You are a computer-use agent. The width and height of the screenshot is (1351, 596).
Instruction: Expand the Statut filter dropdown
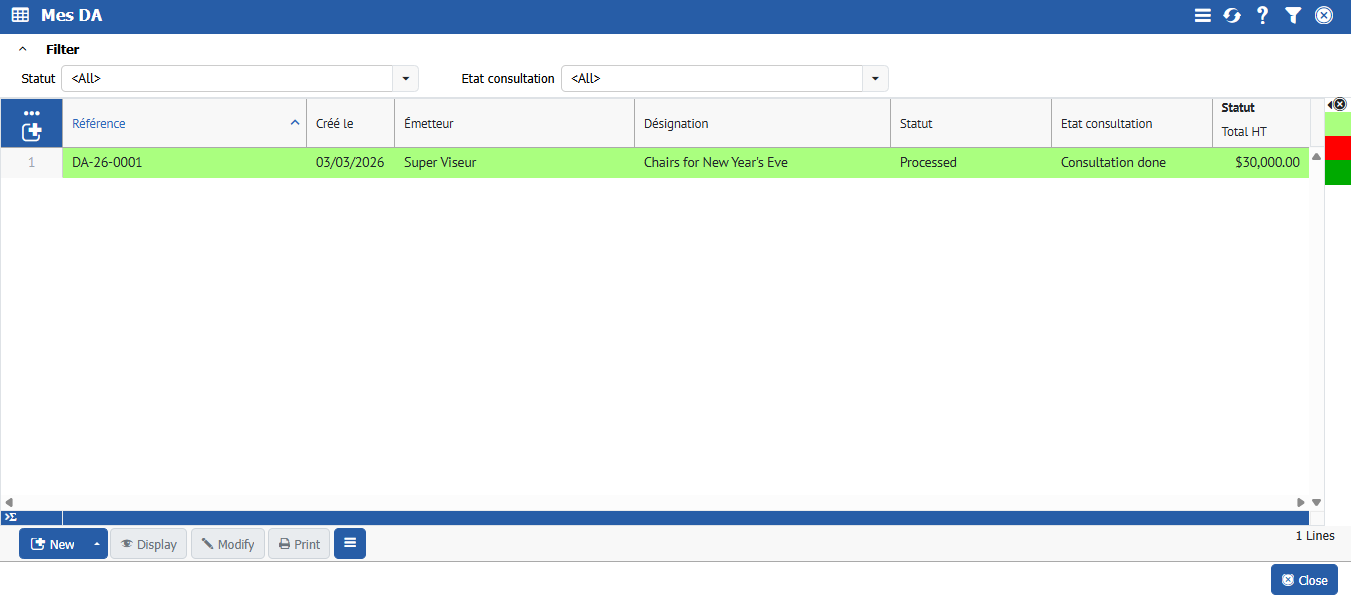point(405,78)
